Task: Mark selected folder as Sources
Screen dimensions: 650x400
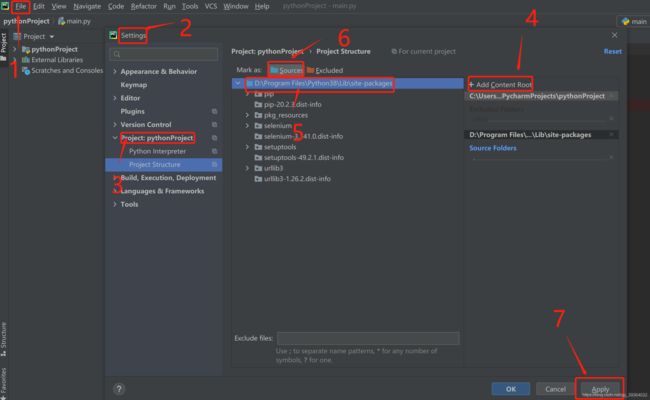Action: point(286,70)
